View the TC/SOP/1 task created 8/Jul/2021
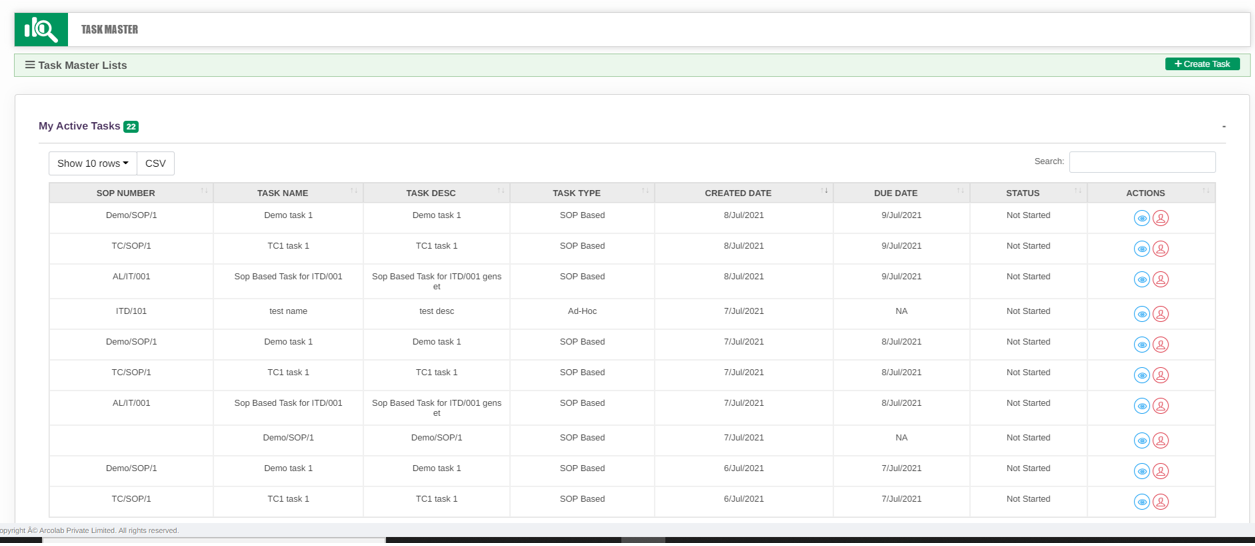This screenshot has height=546, width=1255. point(1141,249)
